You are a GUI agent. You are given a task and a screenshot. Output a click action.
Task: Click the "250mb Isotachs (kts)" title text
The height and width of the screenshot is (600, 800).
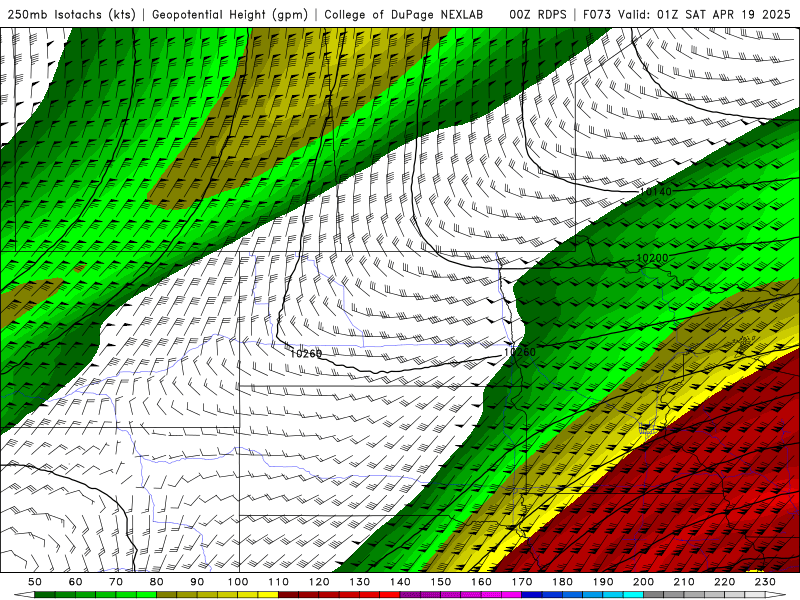point(71,15)
